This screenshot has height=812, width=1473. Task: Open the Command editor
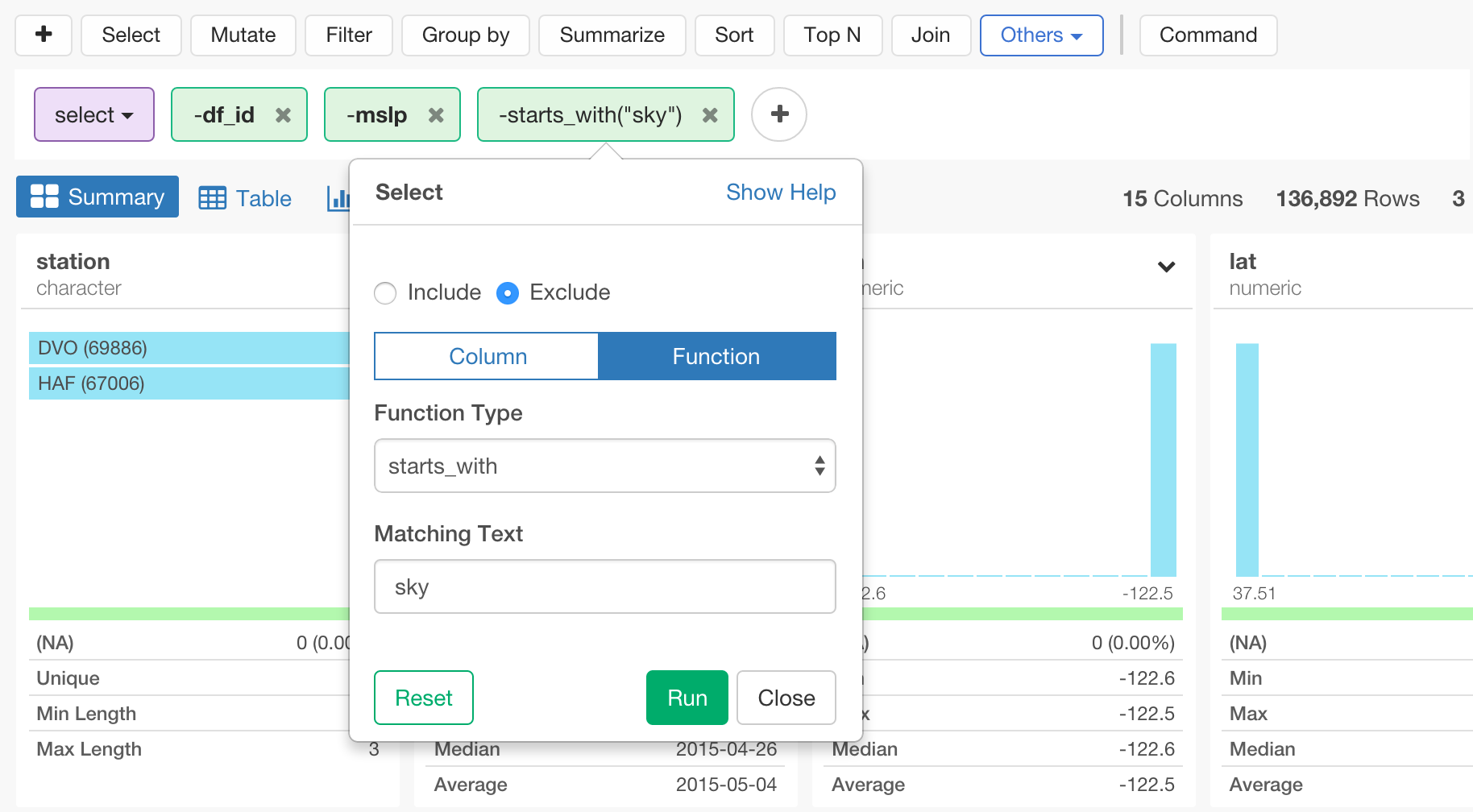tap(1208, 35)
